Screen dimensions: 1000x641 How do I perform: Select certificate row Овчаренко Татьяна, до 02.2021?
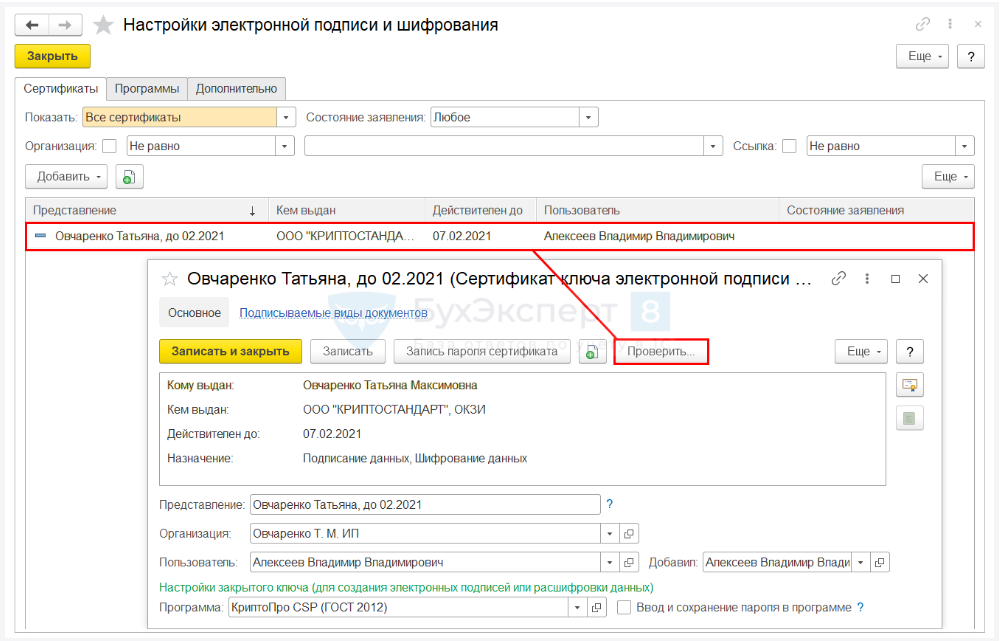(499, 237)
